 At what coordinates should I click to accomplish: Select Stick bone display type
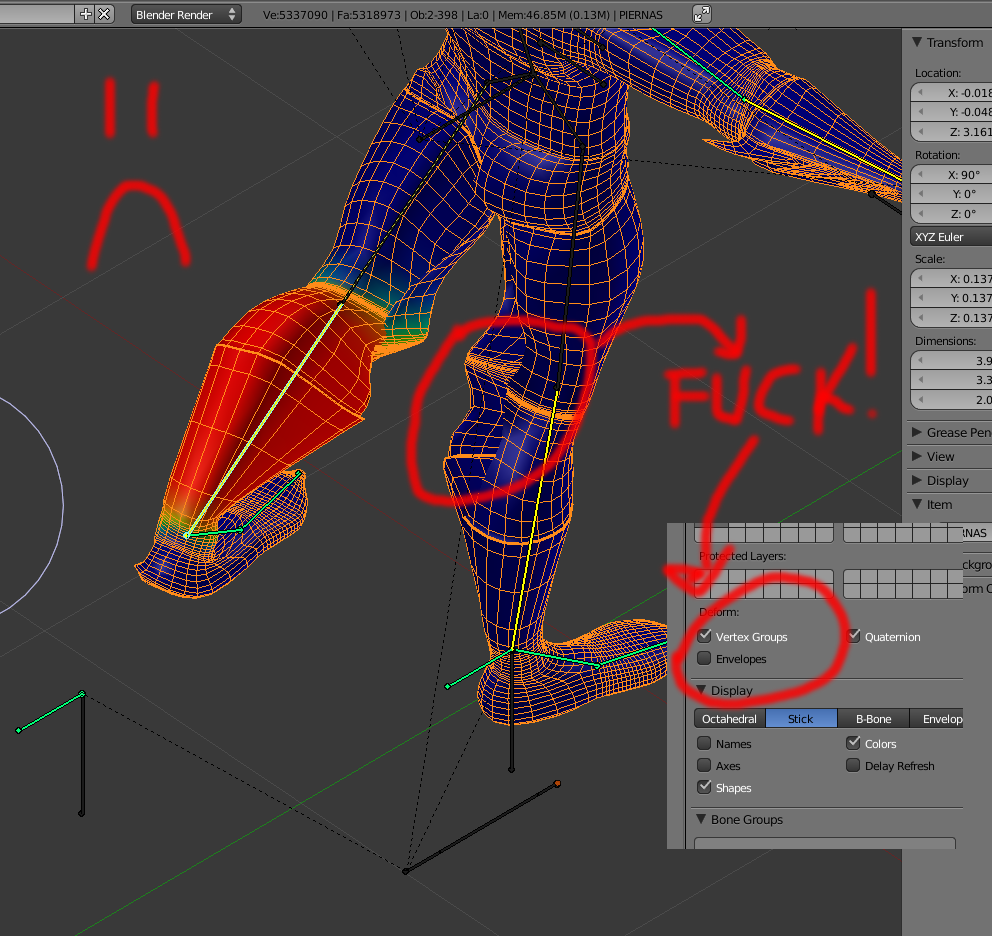coord(801,718)
